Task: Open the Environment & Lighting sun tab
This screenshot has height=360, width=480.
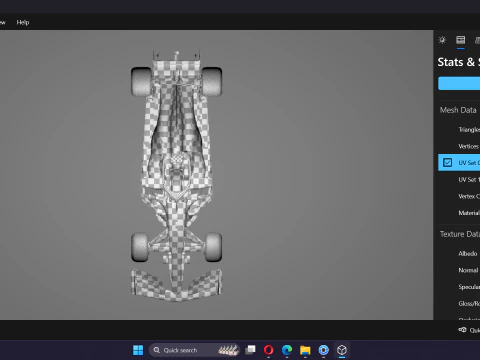Action: [x=442, y=40]
